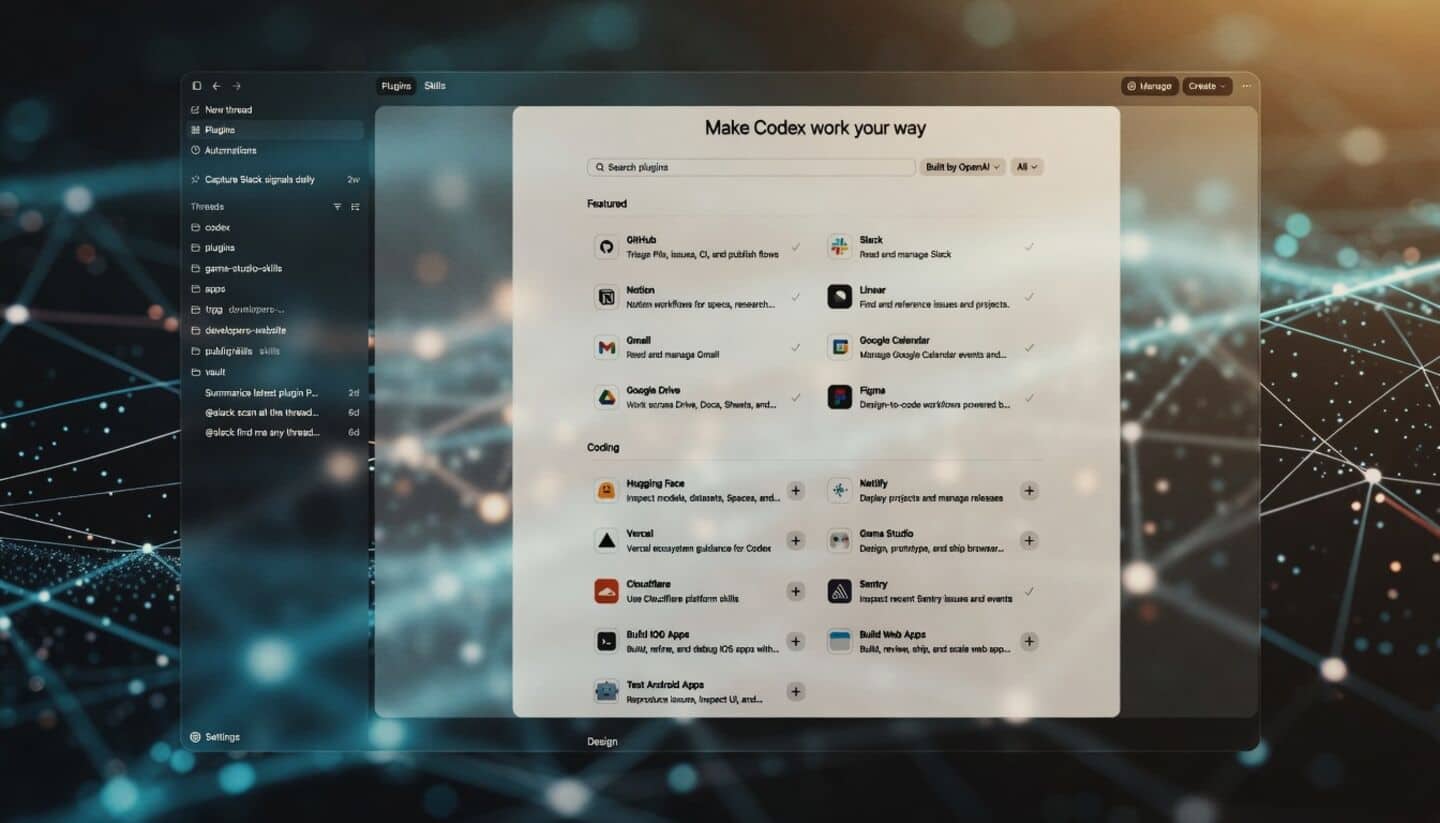
Task: Open the All filter dropdown
Action: [1027, 167]
